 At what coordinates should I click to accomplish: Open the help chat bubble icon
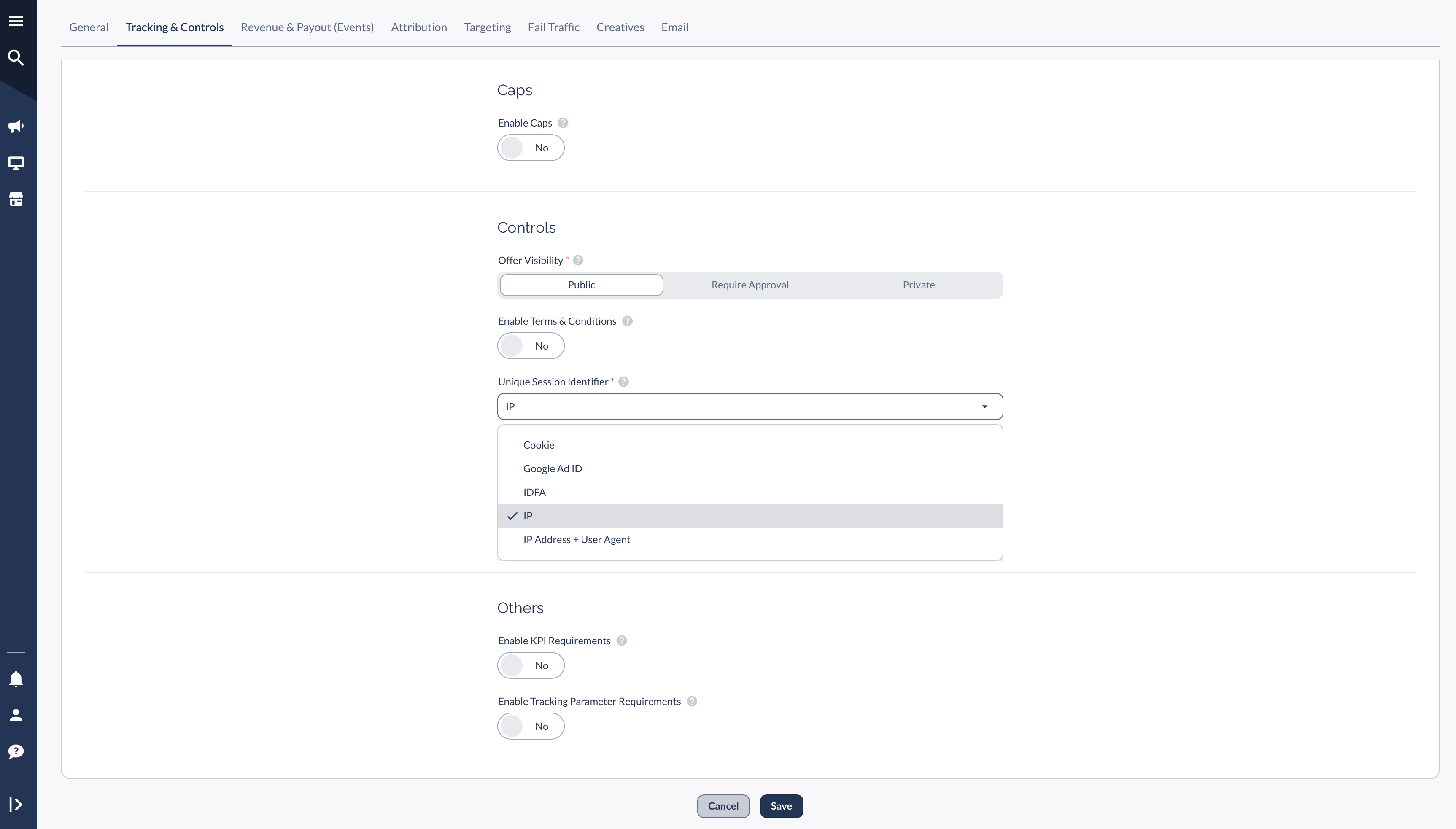coord(16,751)
